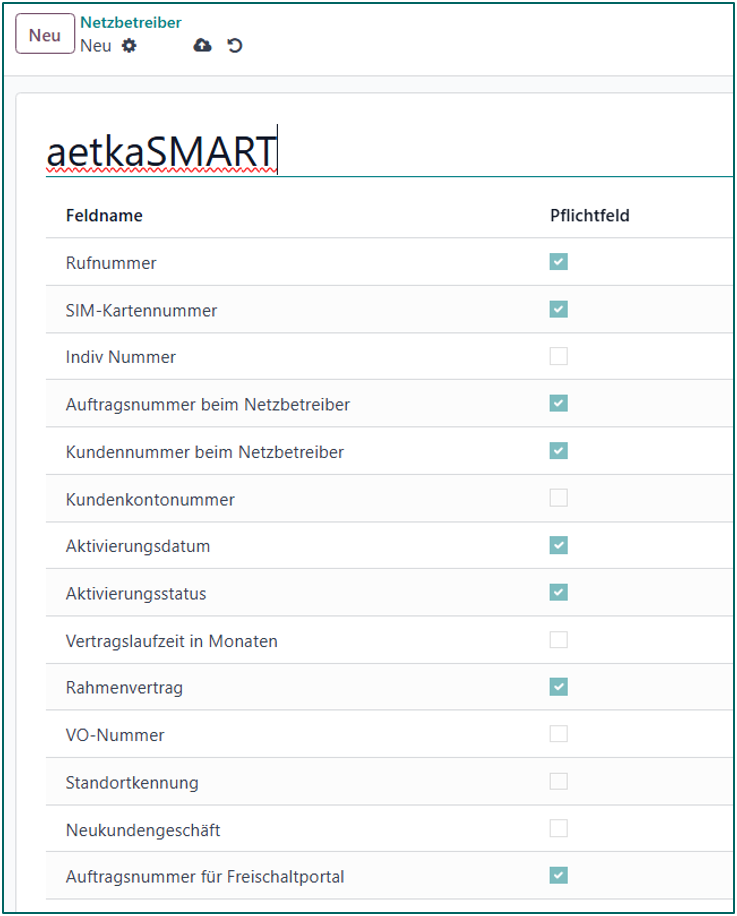Uncheck the SIM-Kartennummer Pflichtfeld checkbox
737x916 pixels.
click(559, 309)
